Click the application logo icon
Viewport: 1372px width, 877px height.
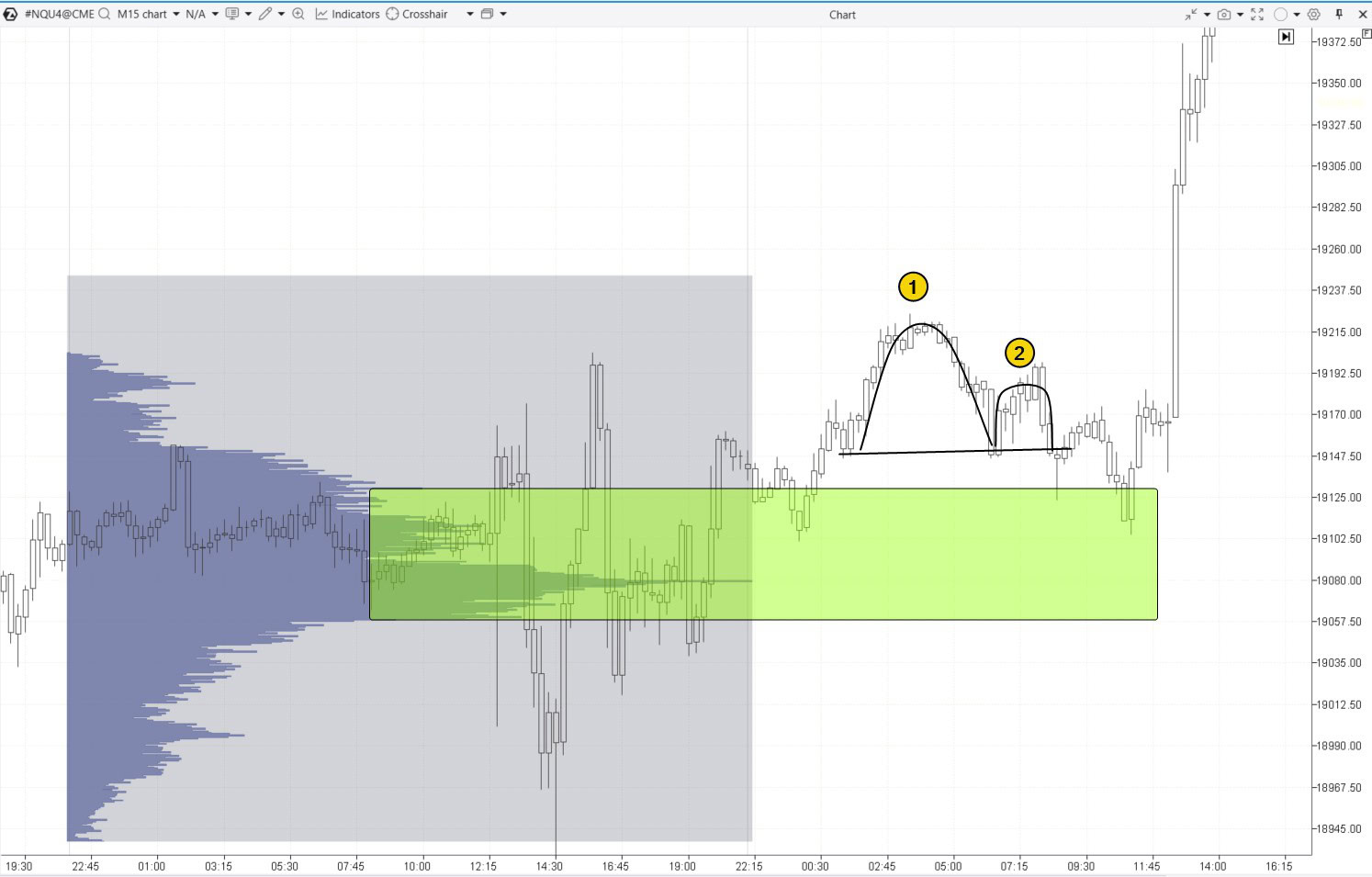9,14
